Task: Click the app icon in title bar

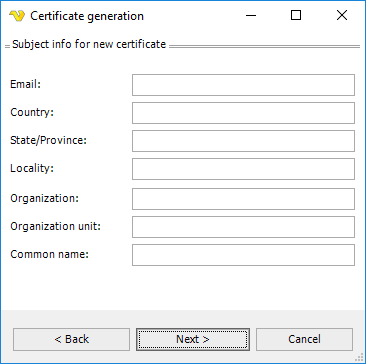Action: click(17, 16)
